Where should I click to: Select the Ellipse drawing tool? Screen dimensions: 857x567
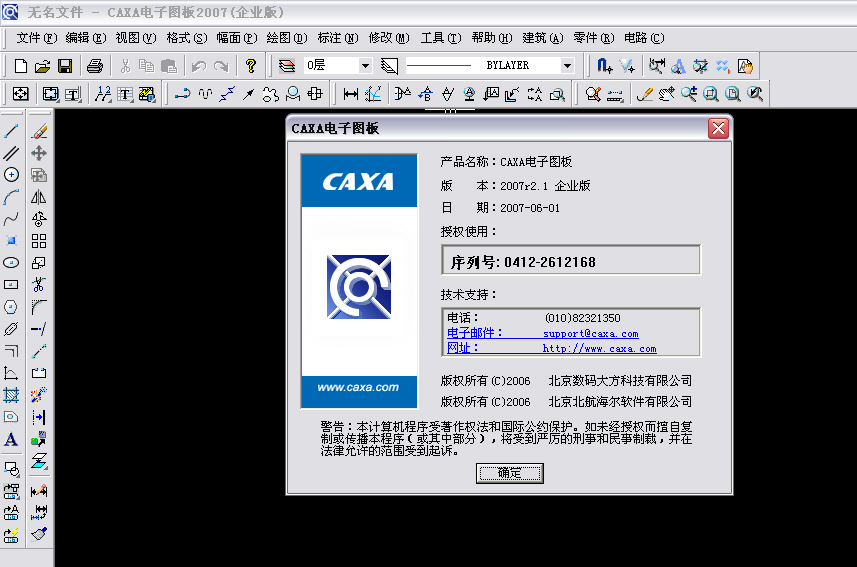(11, 263)
